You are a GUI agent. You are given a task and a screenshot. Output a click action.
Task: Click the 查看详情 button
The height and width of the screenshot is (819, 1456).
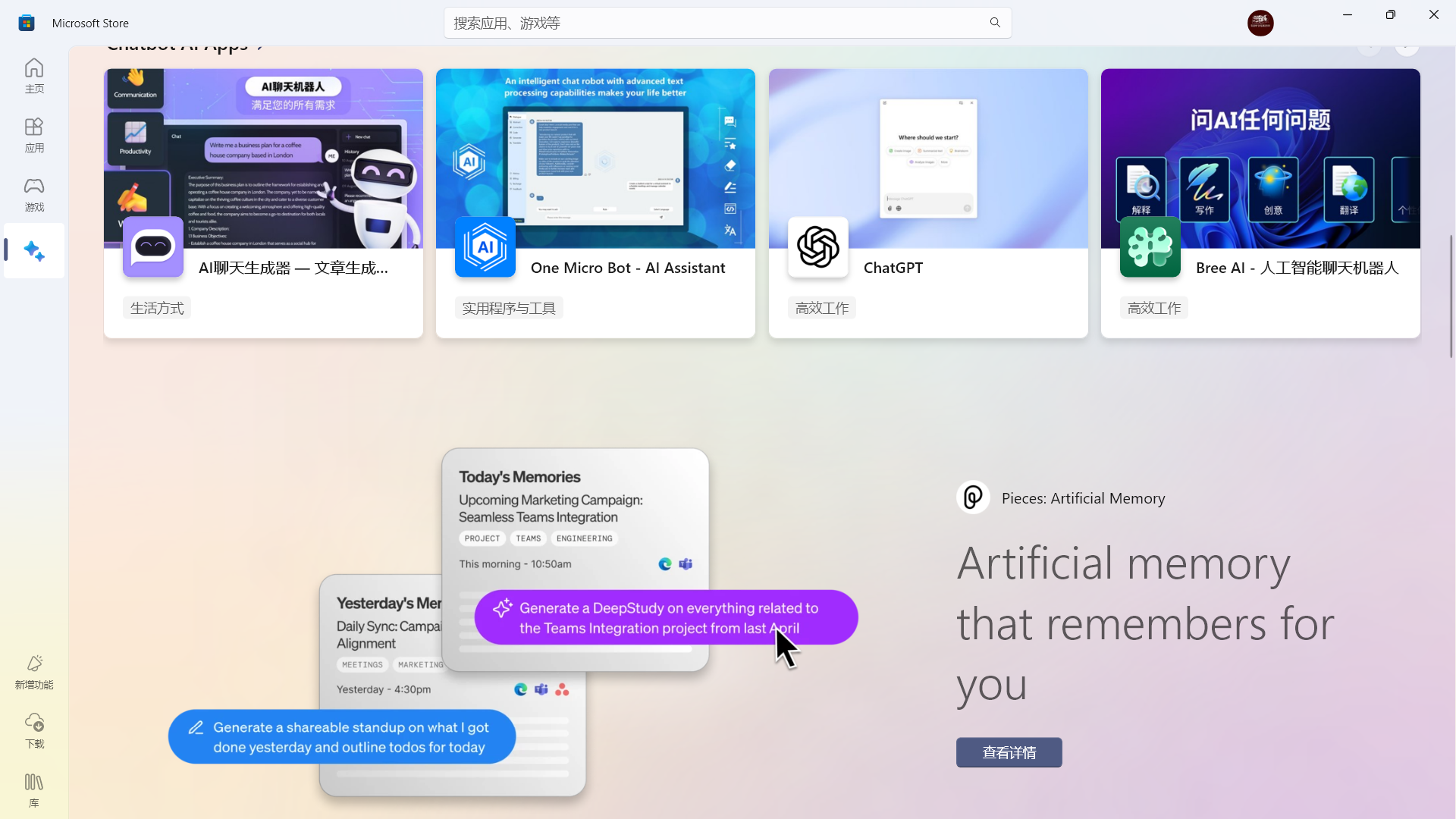[x=1009, y=752]
